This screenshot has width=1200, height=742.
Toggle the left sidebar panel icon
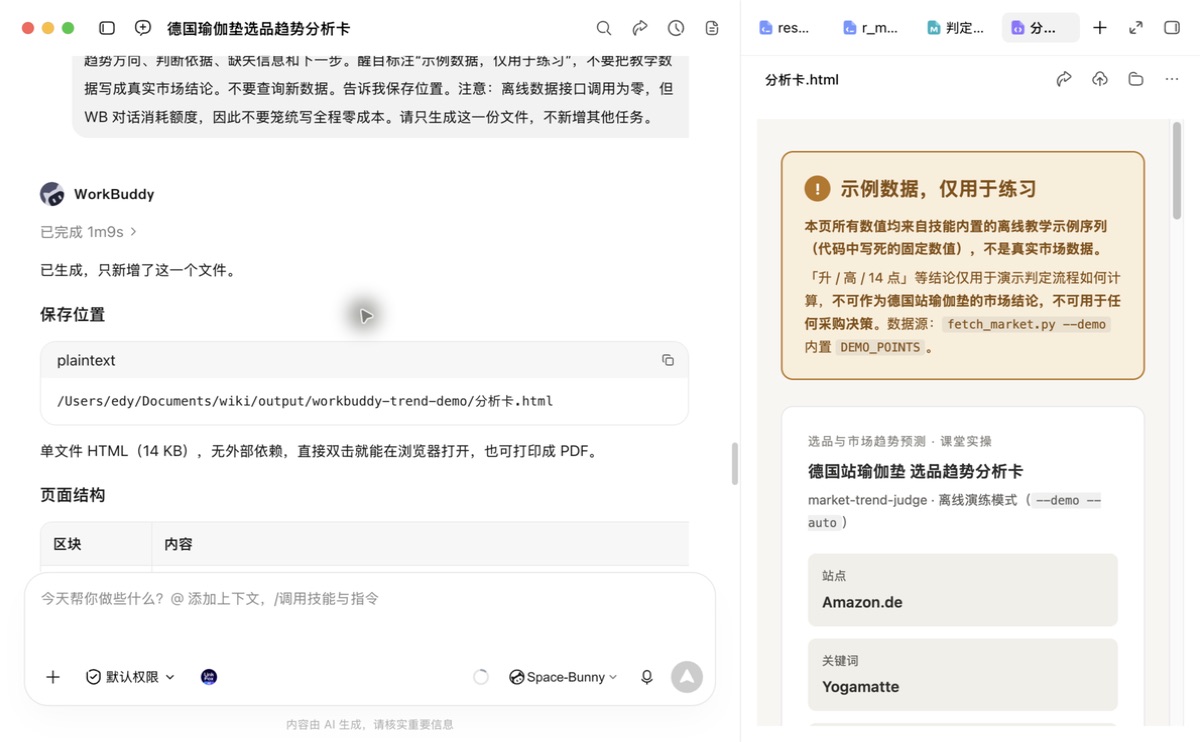pos(107,28)
